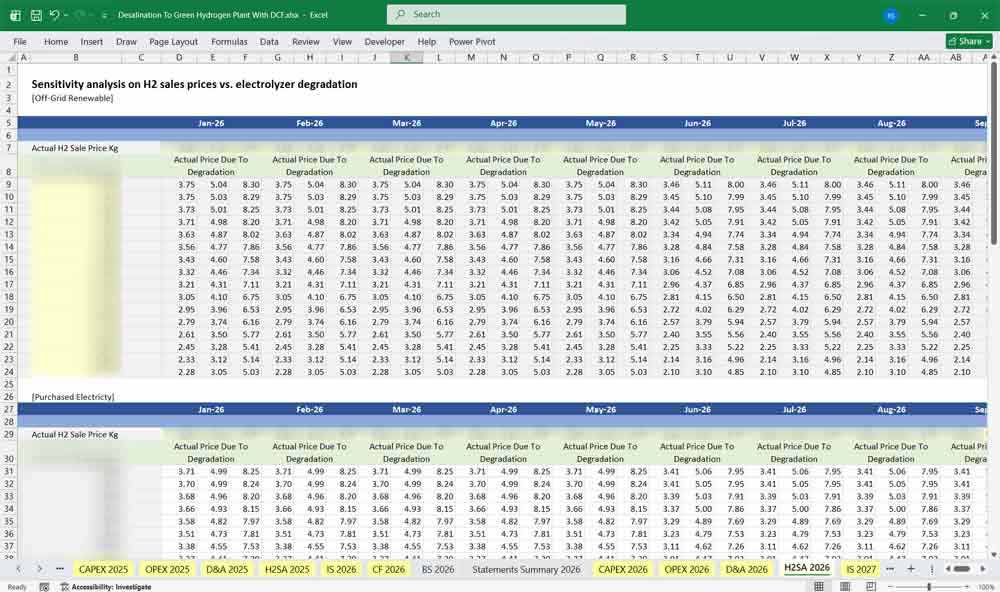1000x592 pixels.
Task: Switch to the Formulas ribbon tab
Action: (x=229, y=42)
